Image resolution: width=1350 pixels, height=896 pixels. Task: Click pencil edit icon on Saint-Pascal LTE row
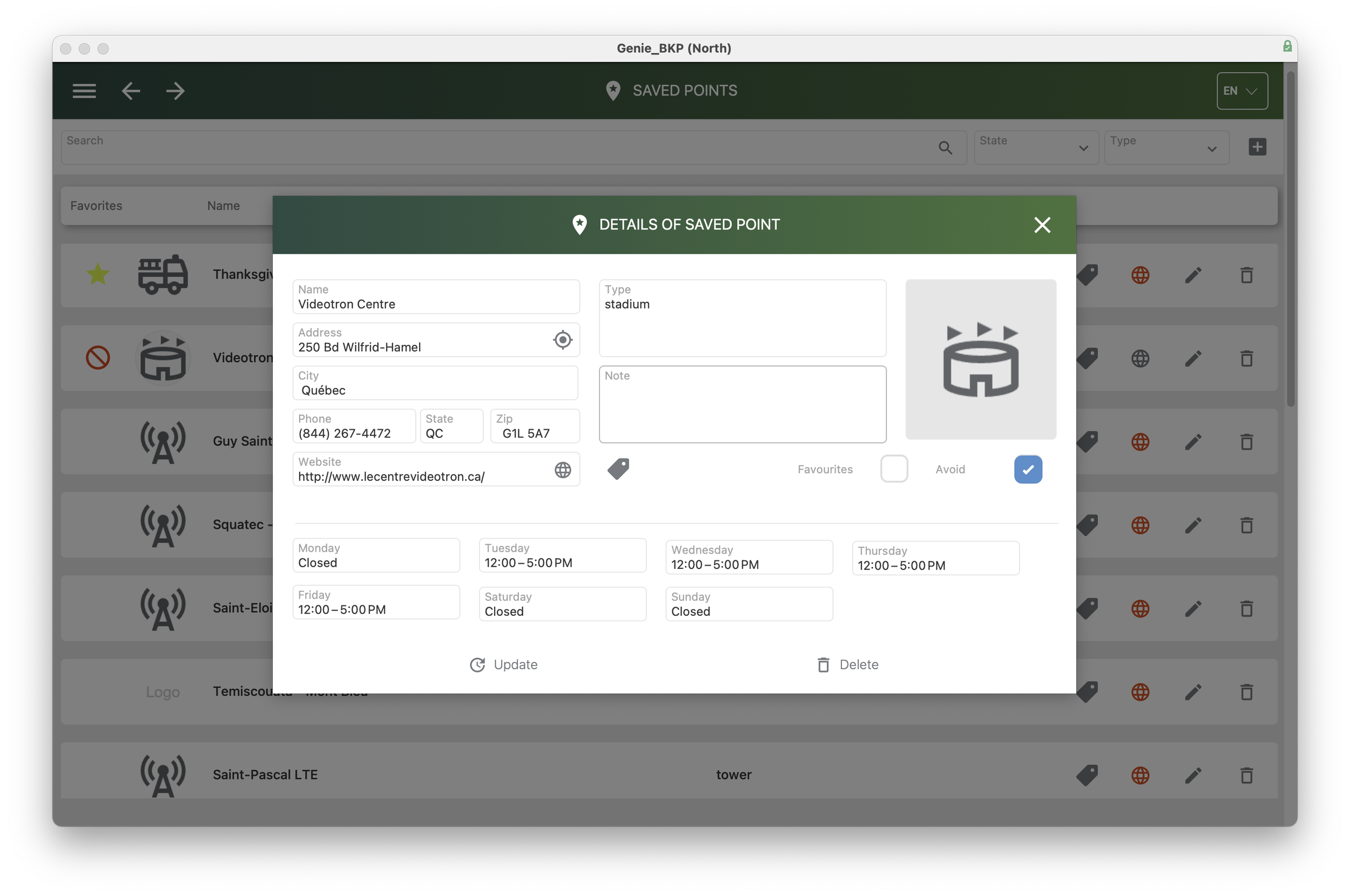click(1193, 775)
